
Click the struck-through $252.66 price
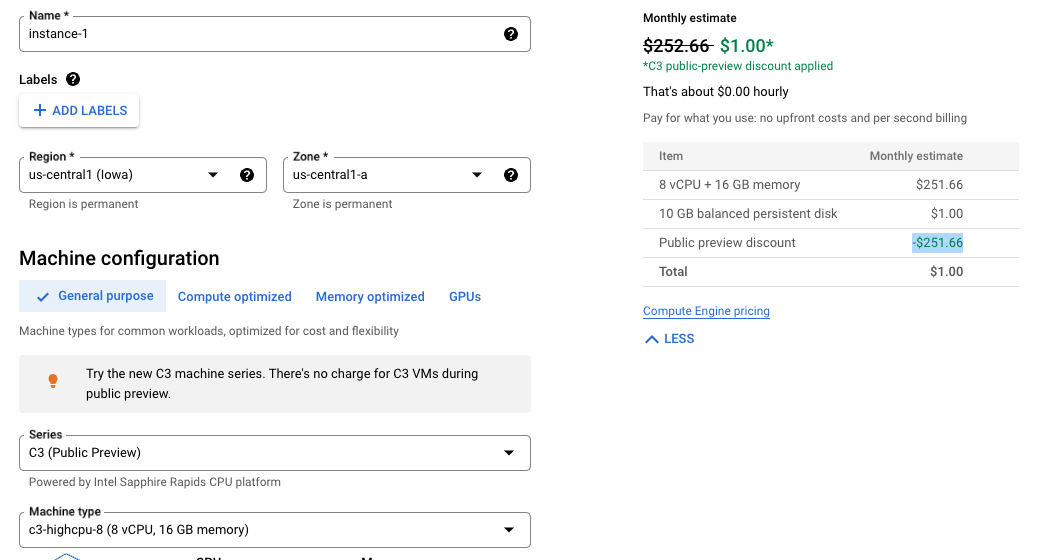[678, 46]
